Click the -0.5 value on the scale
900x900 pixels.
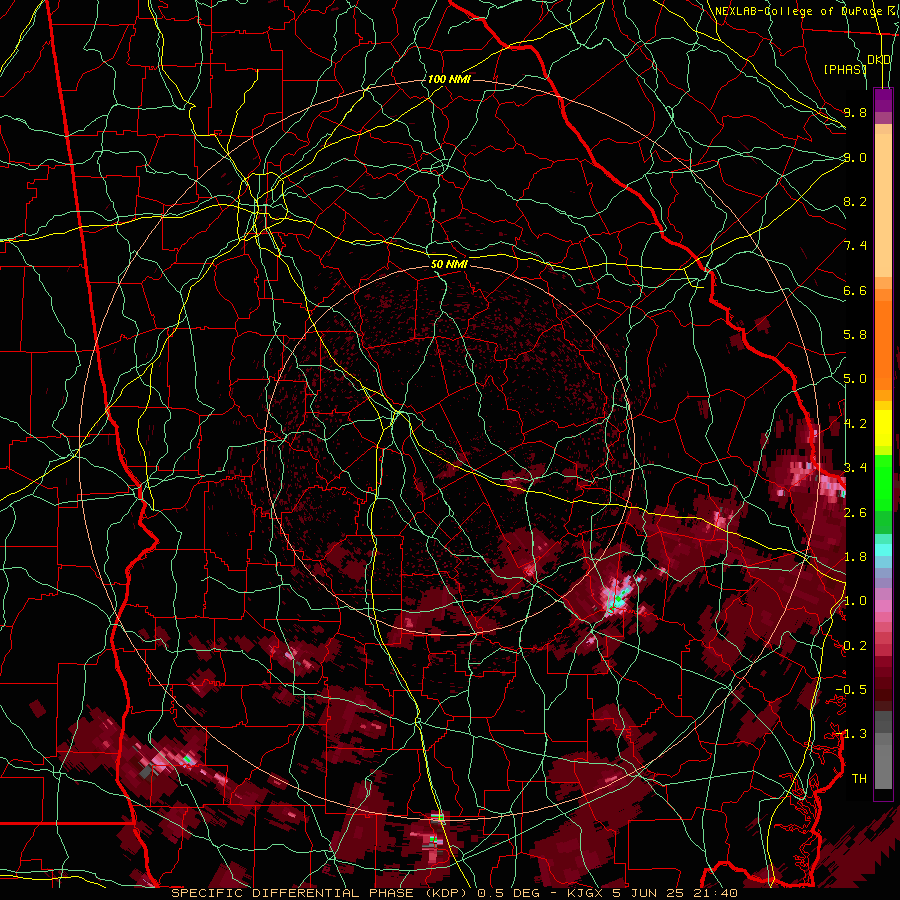pos(851,690)
